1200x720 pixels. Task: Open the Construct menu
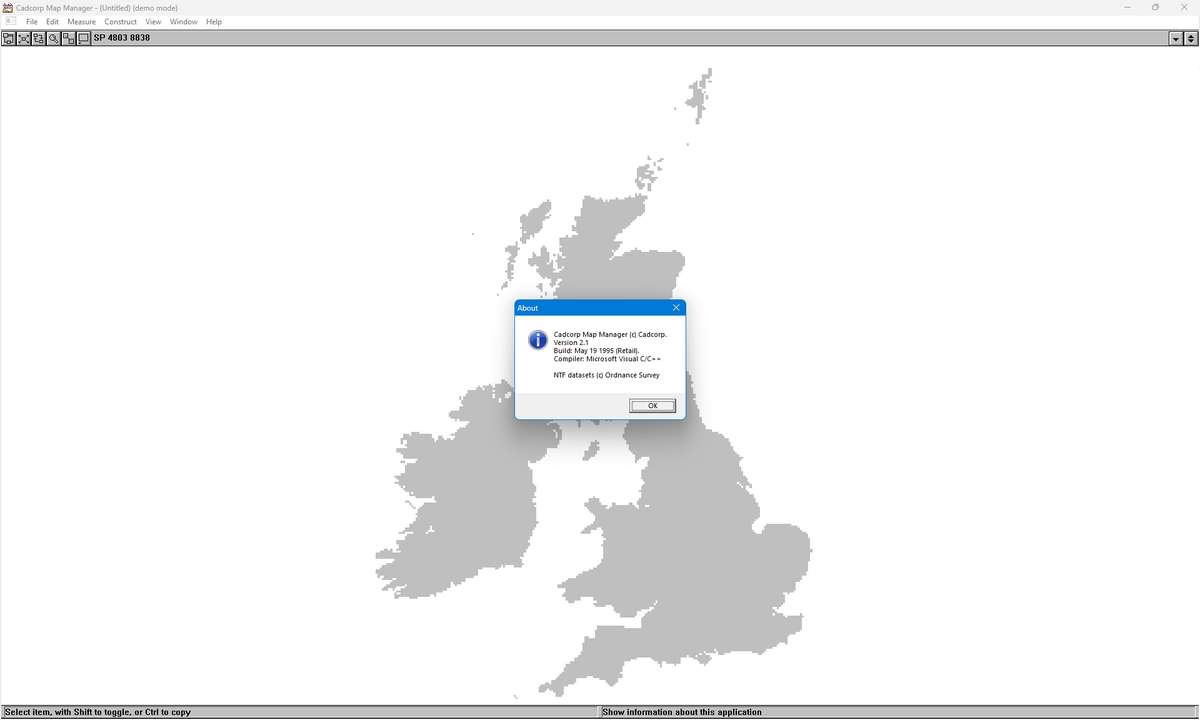[121, 22]
